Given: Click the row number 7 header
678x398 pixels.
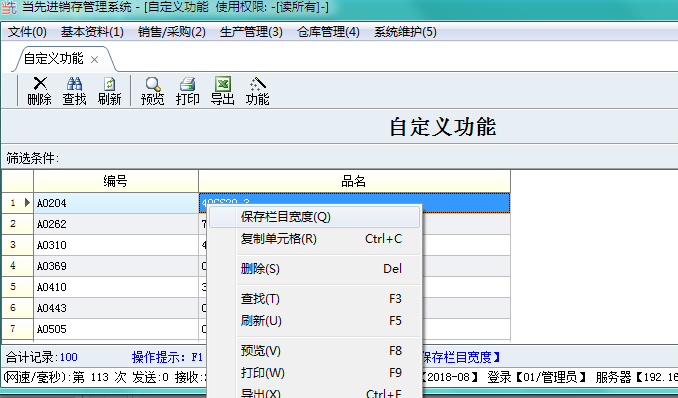Looking at the screenshot, I should point(17,329).
